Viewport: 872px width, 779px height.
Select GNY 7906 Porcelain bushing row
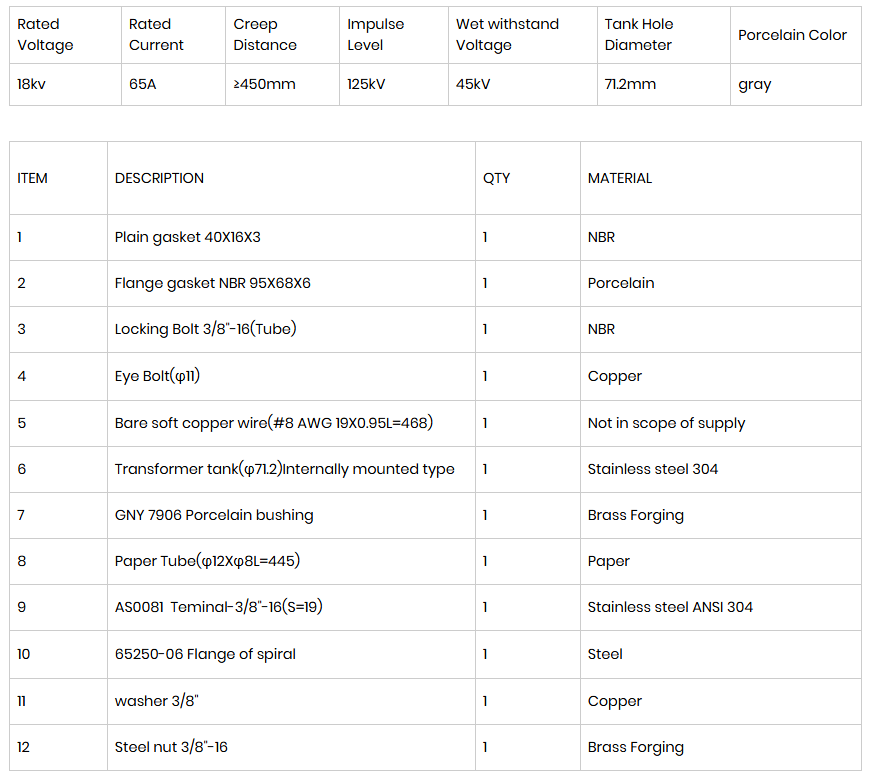pos(435,515)
